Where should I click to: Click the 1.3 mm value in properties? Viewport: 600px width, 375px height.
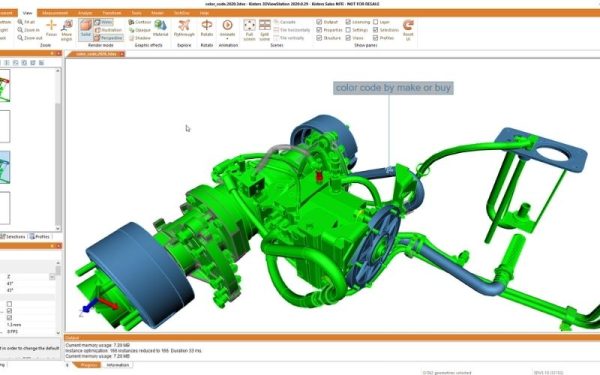pyautogui.click(x=14, y=324)
